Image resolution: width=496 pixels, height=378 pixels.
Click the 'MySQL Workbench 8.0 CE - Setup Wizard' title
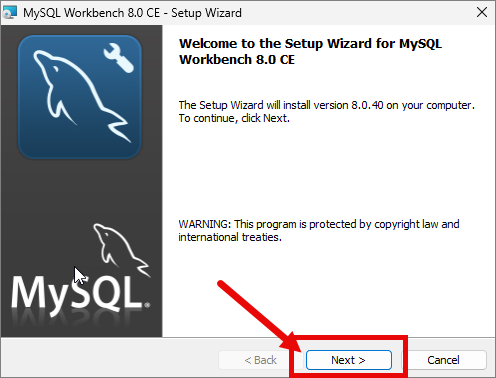click(132, 13)
